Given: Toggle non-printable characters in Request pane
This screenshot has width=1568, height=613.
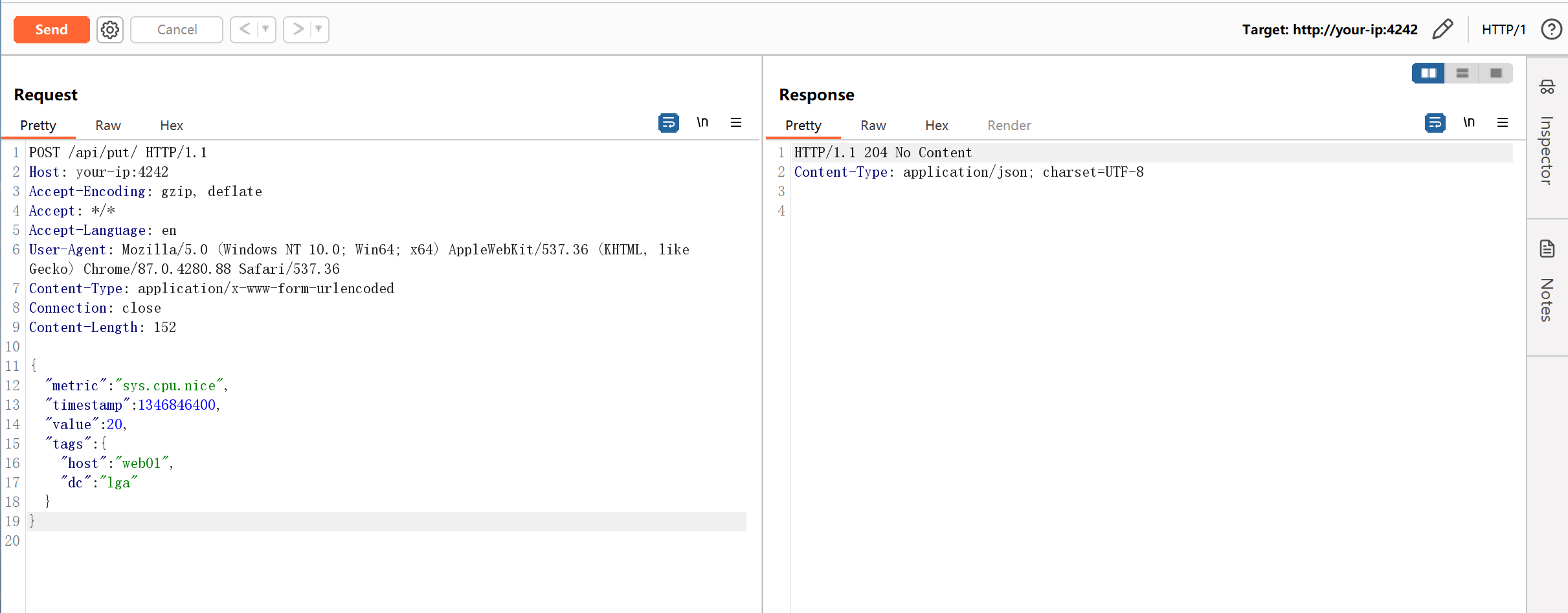Looking at the screenshot, I should 702,122.
